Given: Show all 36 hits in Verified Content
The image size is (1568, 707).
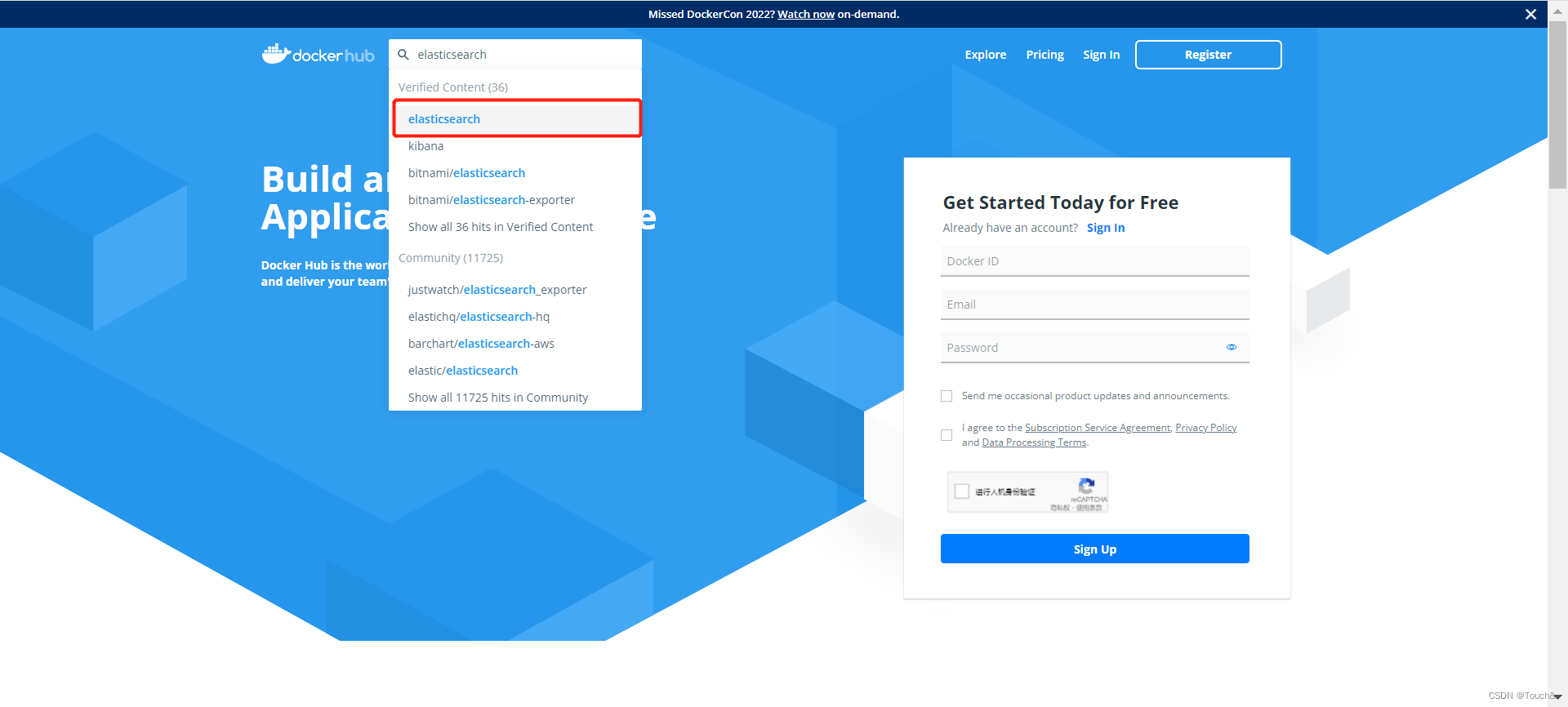Looking at the screenshot, I should [x=515, y=227].
